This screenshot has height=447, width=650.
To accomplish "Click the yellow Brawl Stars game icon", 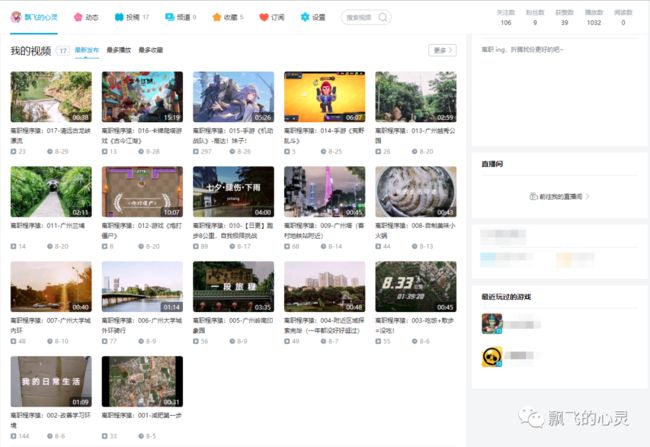I will pyautogui.click(x=492, y=357).
